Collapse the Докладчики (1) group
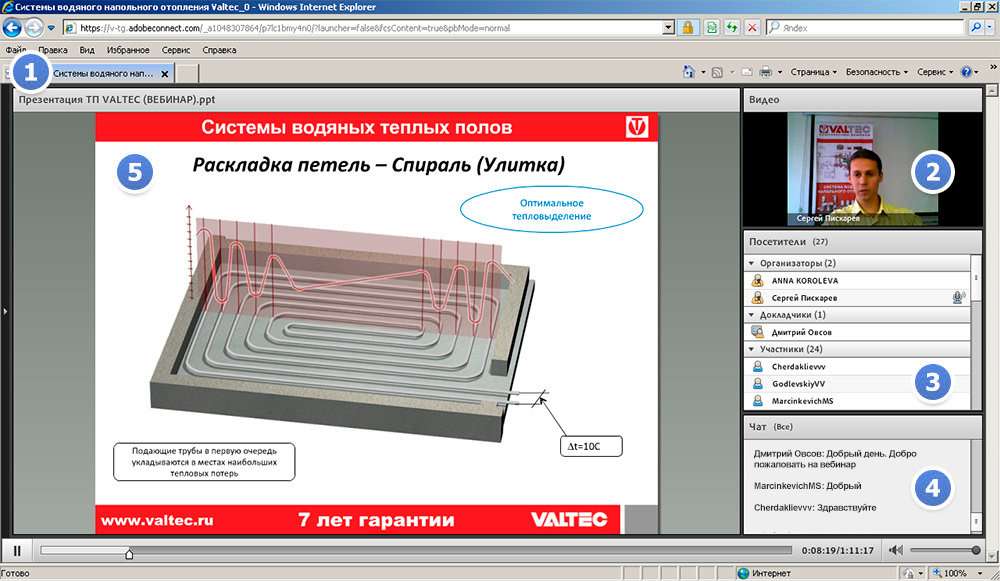Screen dimensions: 1000x581 click(x=751, y=314)
